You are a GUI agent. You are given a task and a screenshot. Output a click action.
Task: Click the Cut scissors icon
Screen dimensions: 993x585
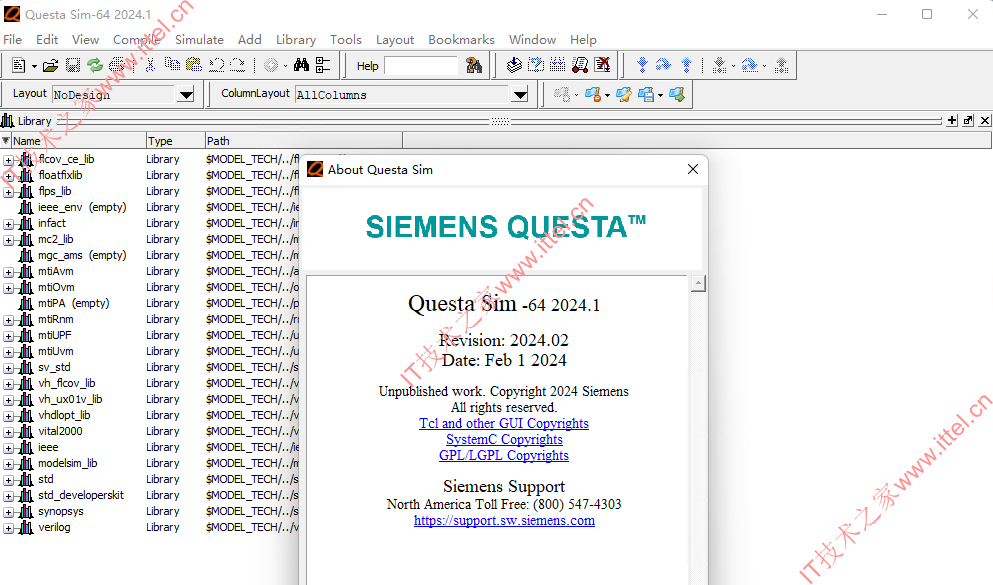(150, 65)
